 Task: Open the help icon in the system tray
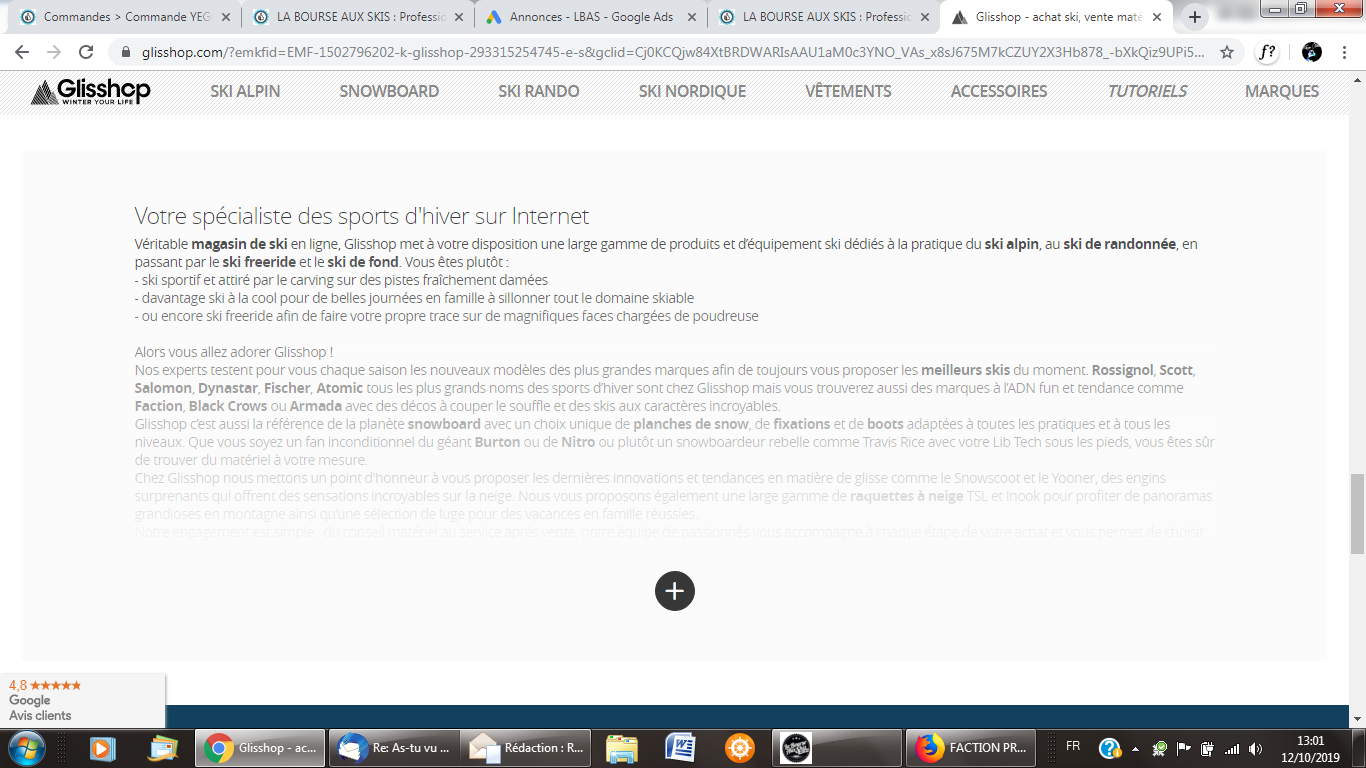(1110, 748)
